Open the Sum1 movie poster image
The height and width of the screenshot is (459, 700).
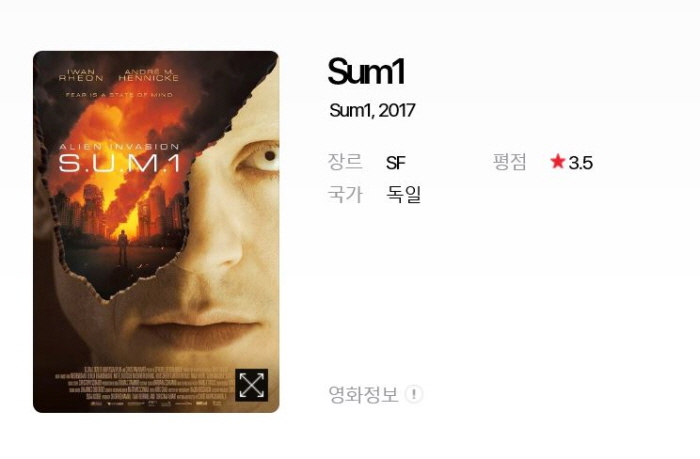click(x=156, y=232)
